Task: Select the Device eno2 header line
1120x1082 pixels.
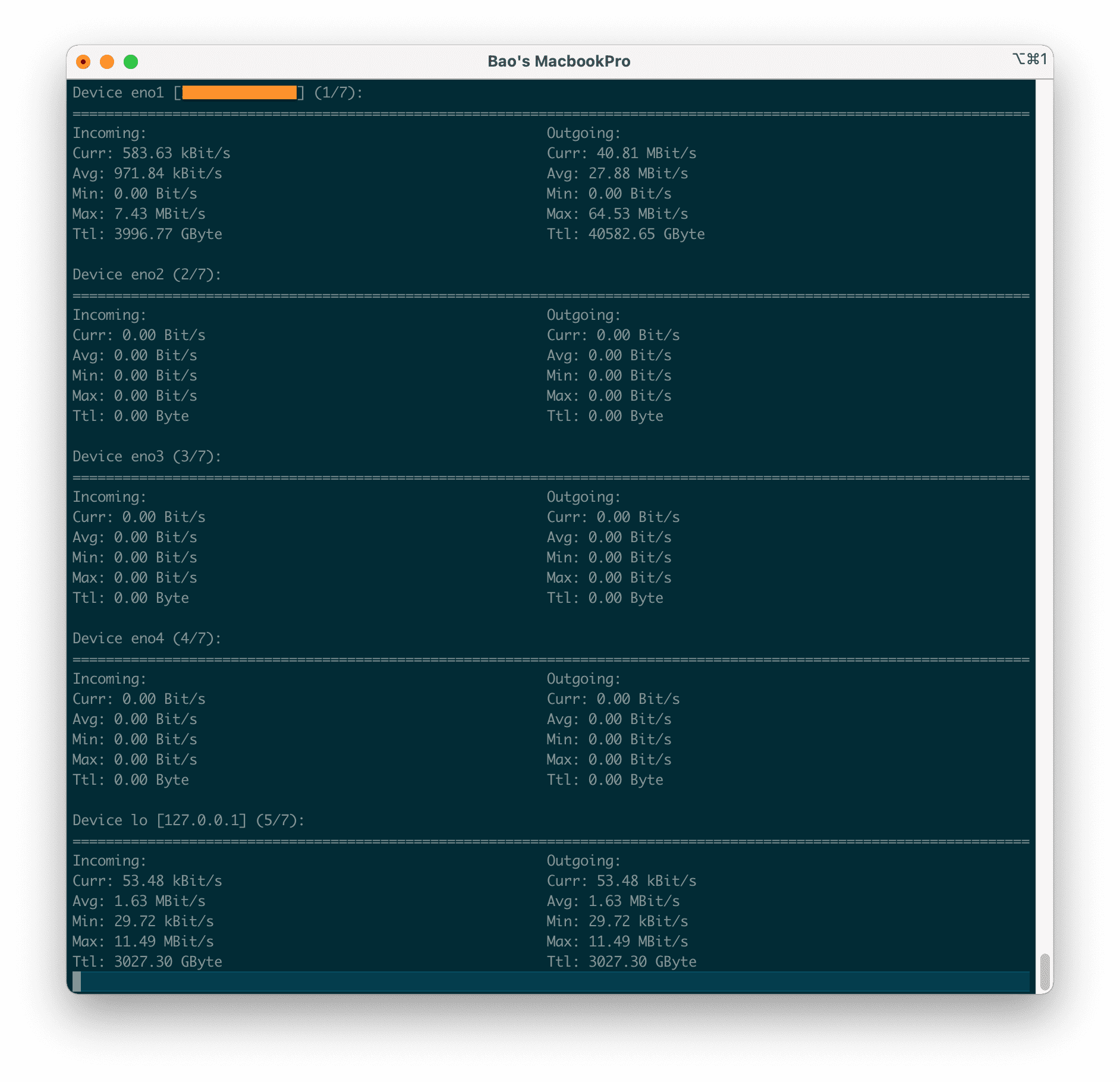Action: coord(146,274)
